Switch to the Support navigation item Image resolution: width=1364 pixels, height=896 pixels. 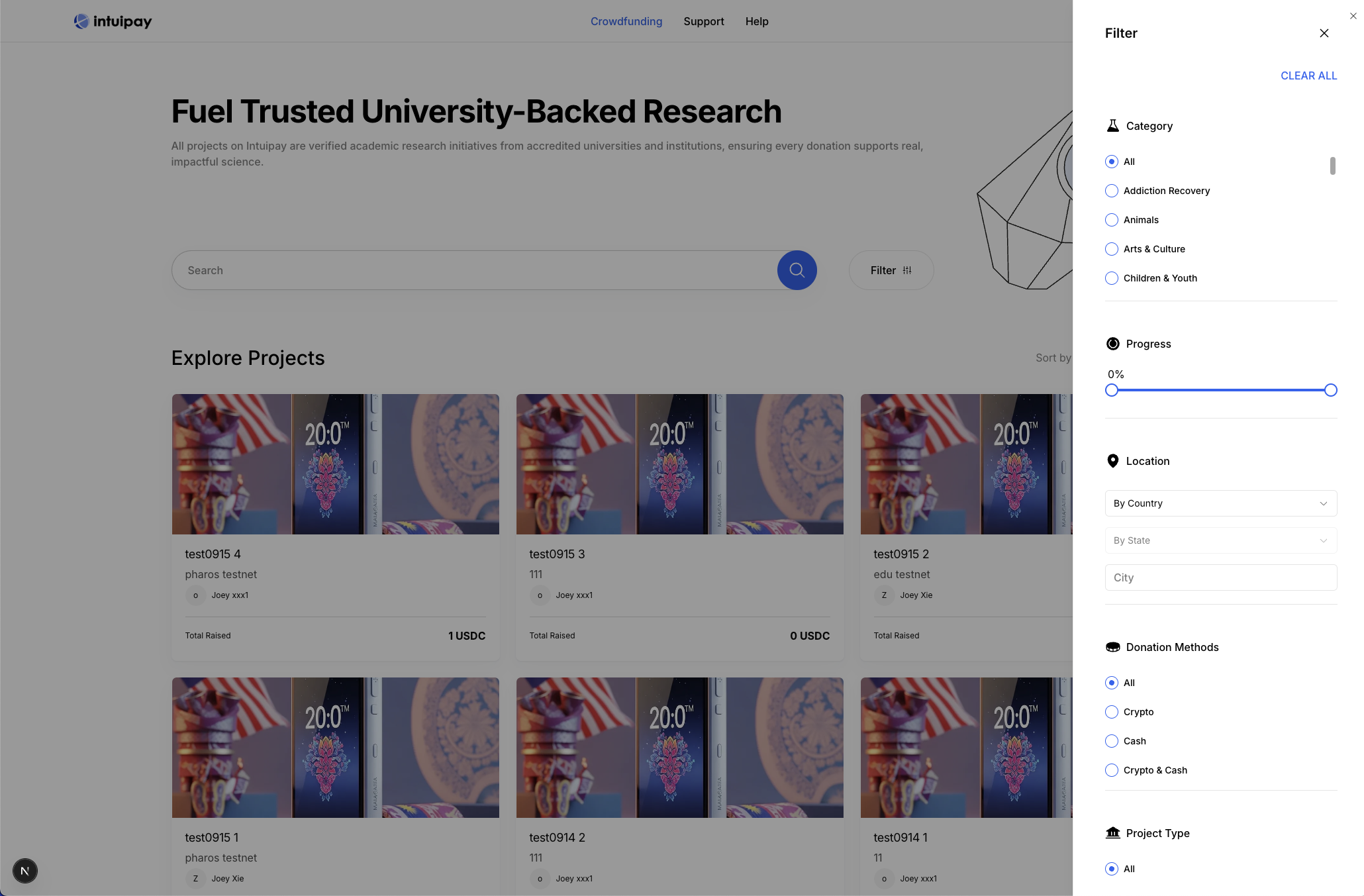pos(704,21)
